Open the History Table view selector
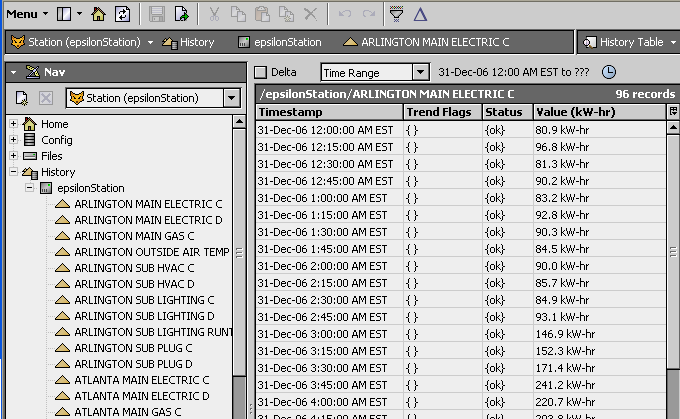The image size is (680, 419). (x=627, y=42)
